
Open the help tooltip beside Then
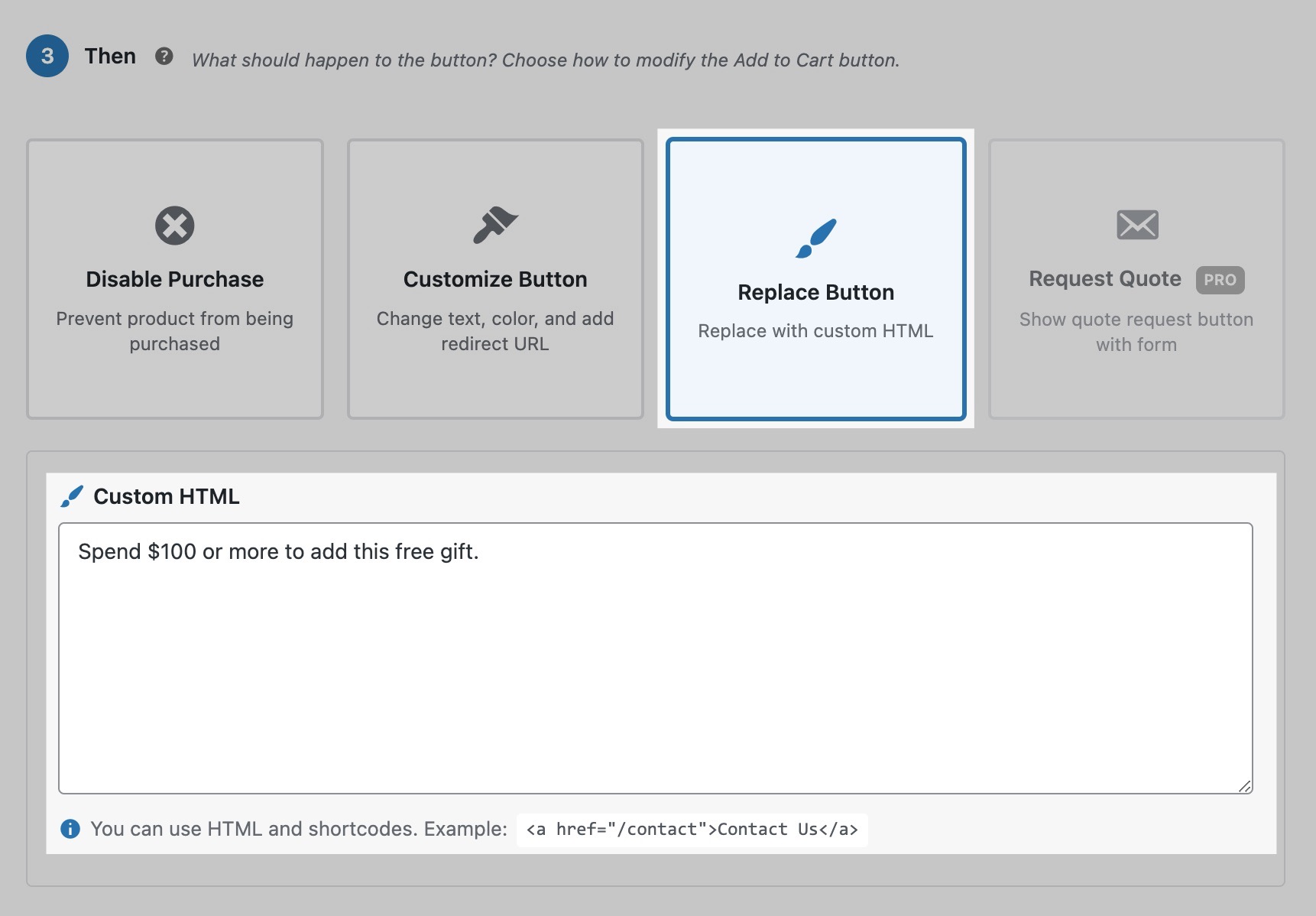point(165,56)
